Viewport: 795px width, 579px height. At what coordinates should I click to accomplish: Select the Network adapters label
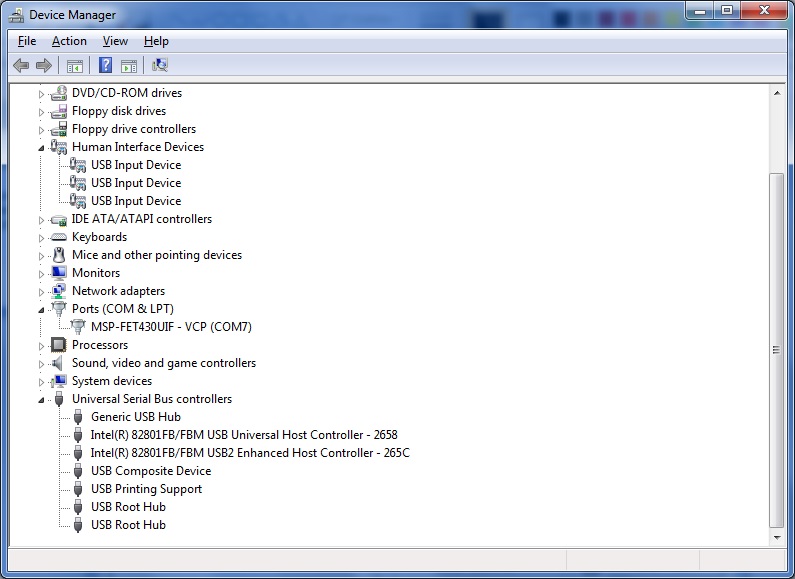point(118,291)
